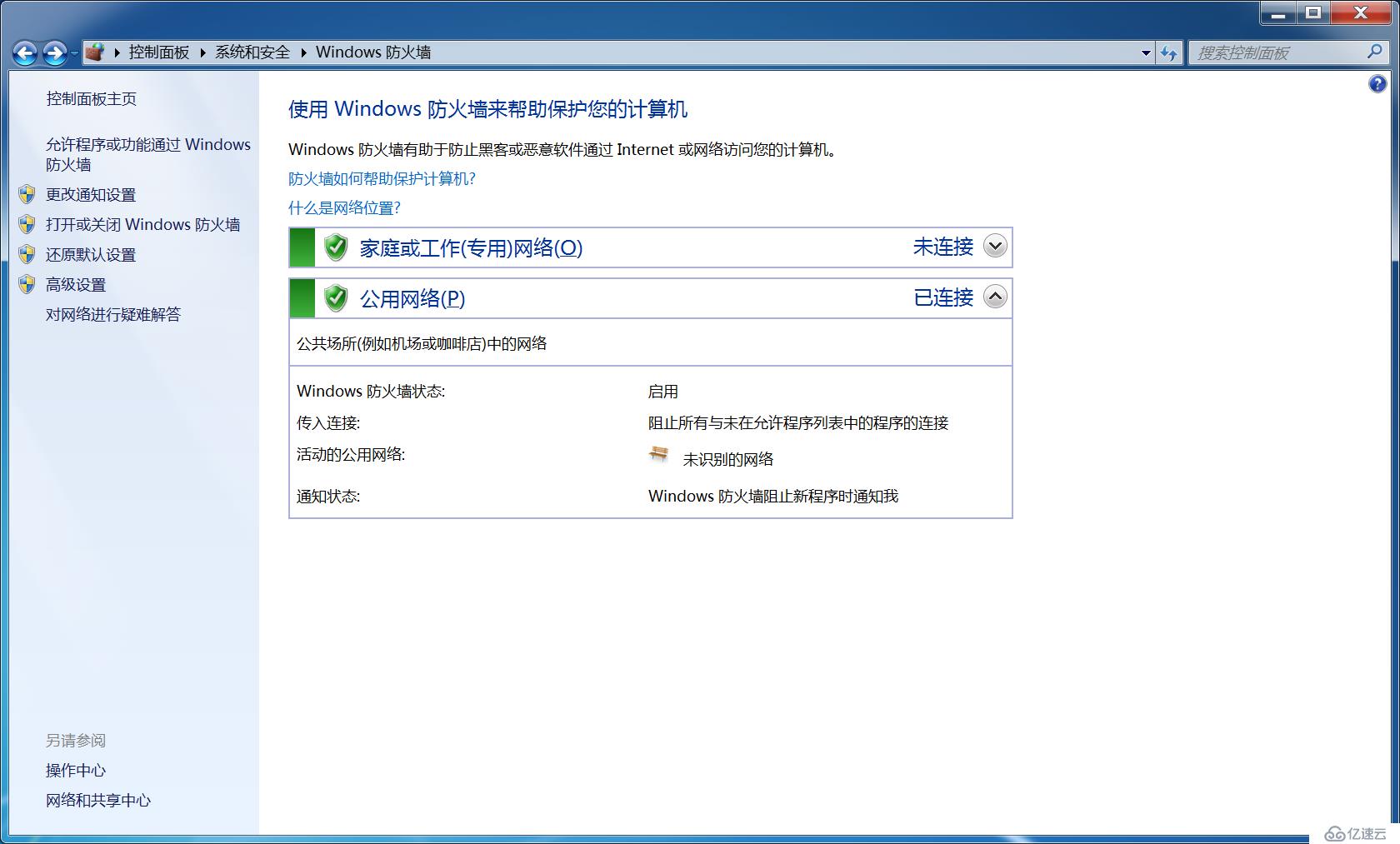1400x844 pixels.
Task: Click 启用 firewall status value
Action: pos(663,392)
